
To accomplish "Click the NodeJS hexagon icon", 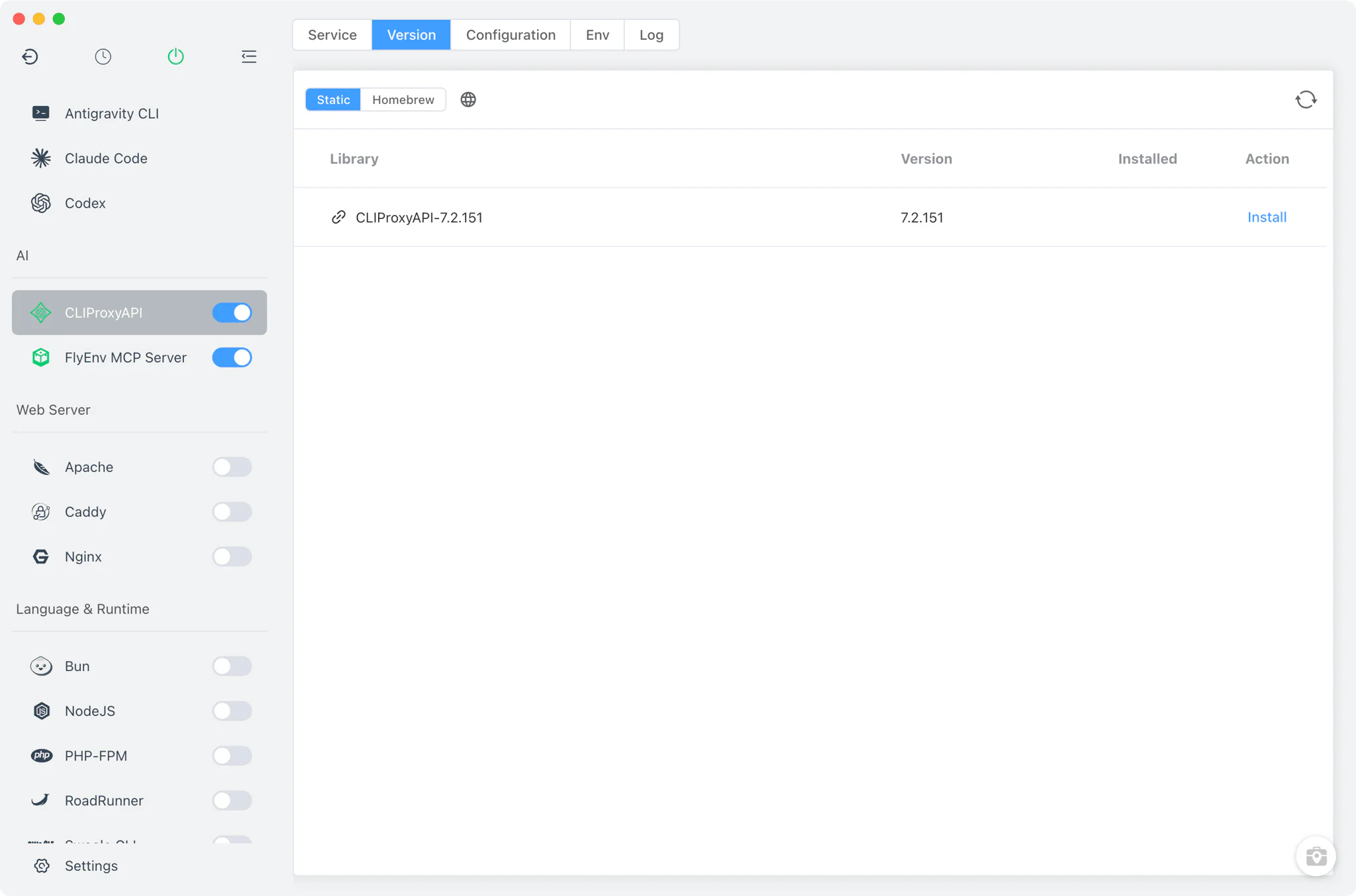I will (41, 711).
